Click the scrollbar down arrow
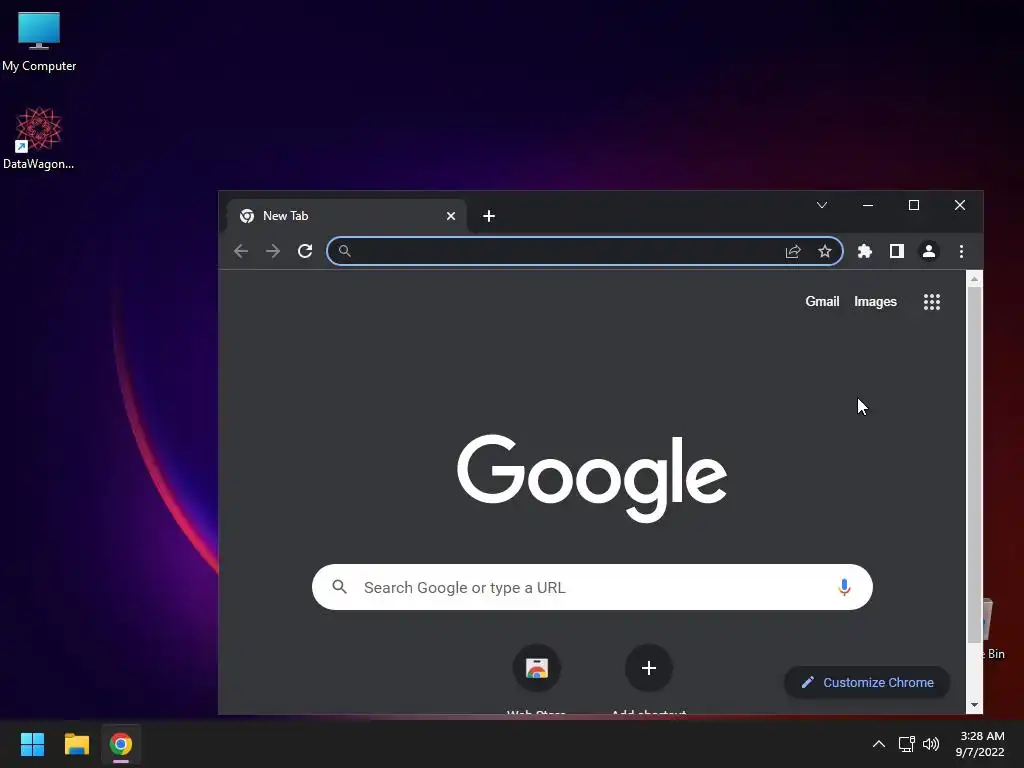The image size is (1024, 768). coord(974,705)
